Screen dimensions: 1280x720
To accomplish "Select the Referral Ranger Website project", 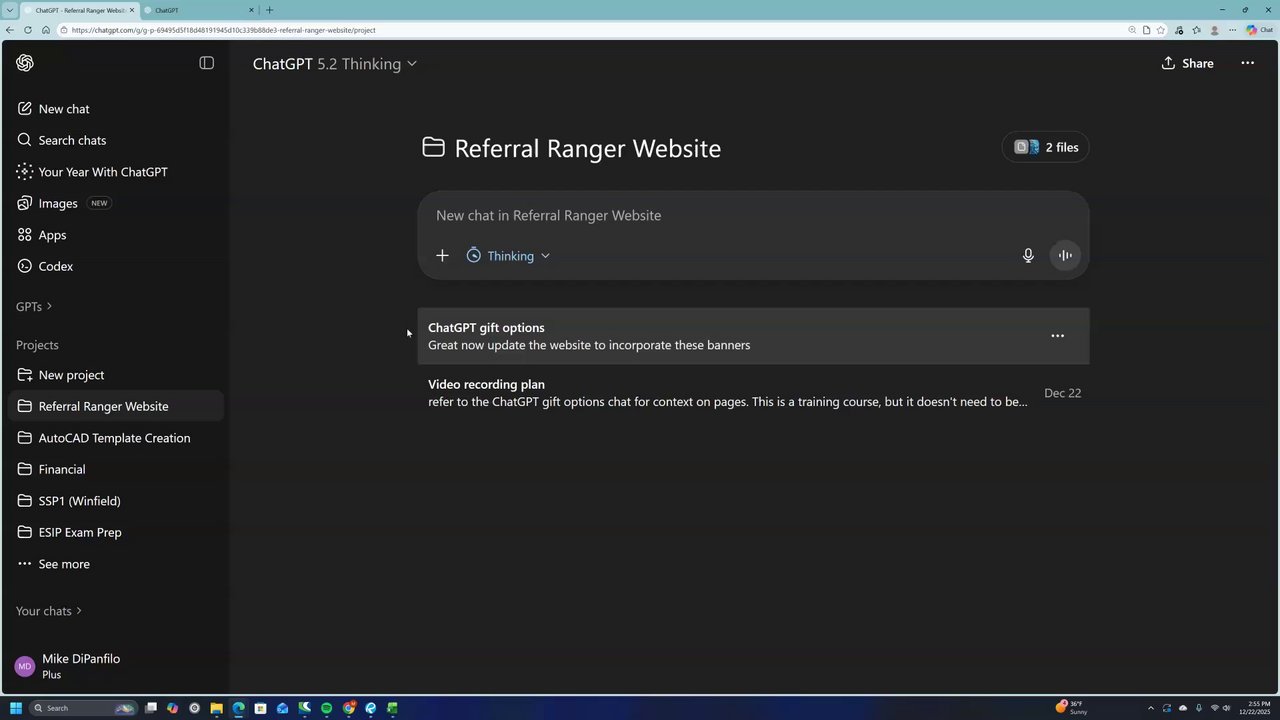I will pyautogui.click(x=116, y=406).
